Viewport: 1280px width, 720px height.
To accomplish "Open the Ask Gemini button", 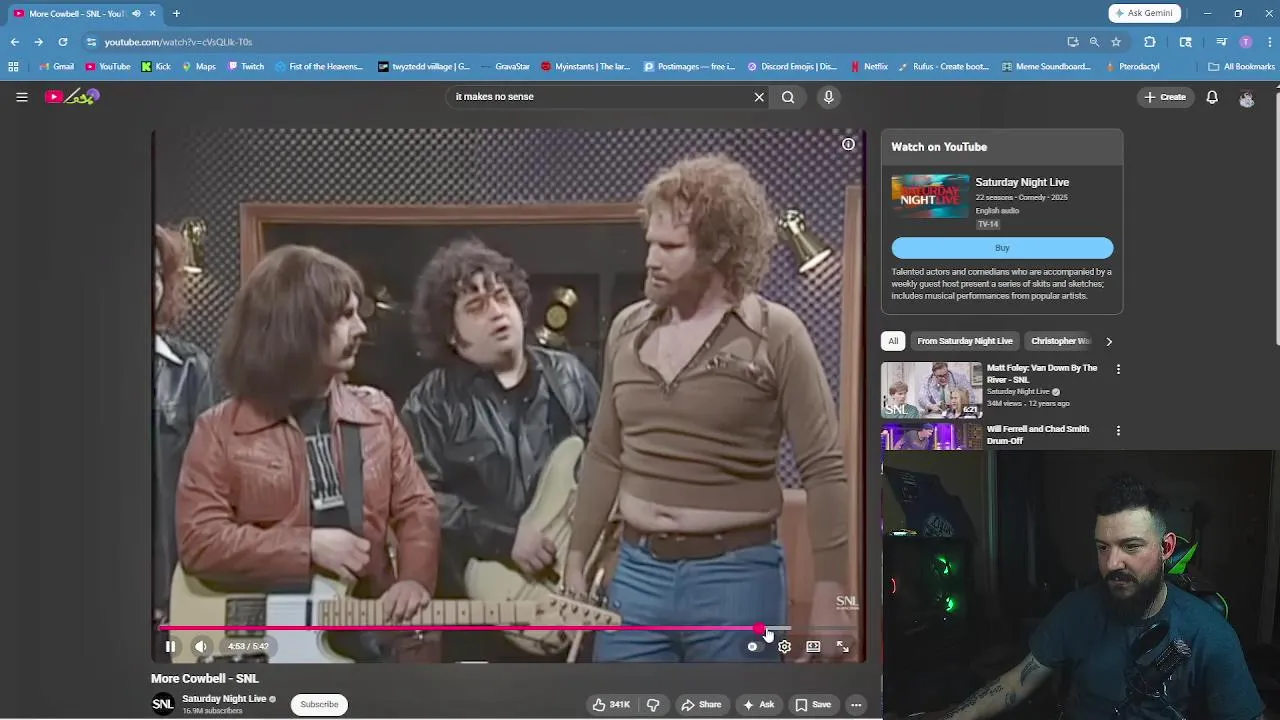I will pos(1144,13).
